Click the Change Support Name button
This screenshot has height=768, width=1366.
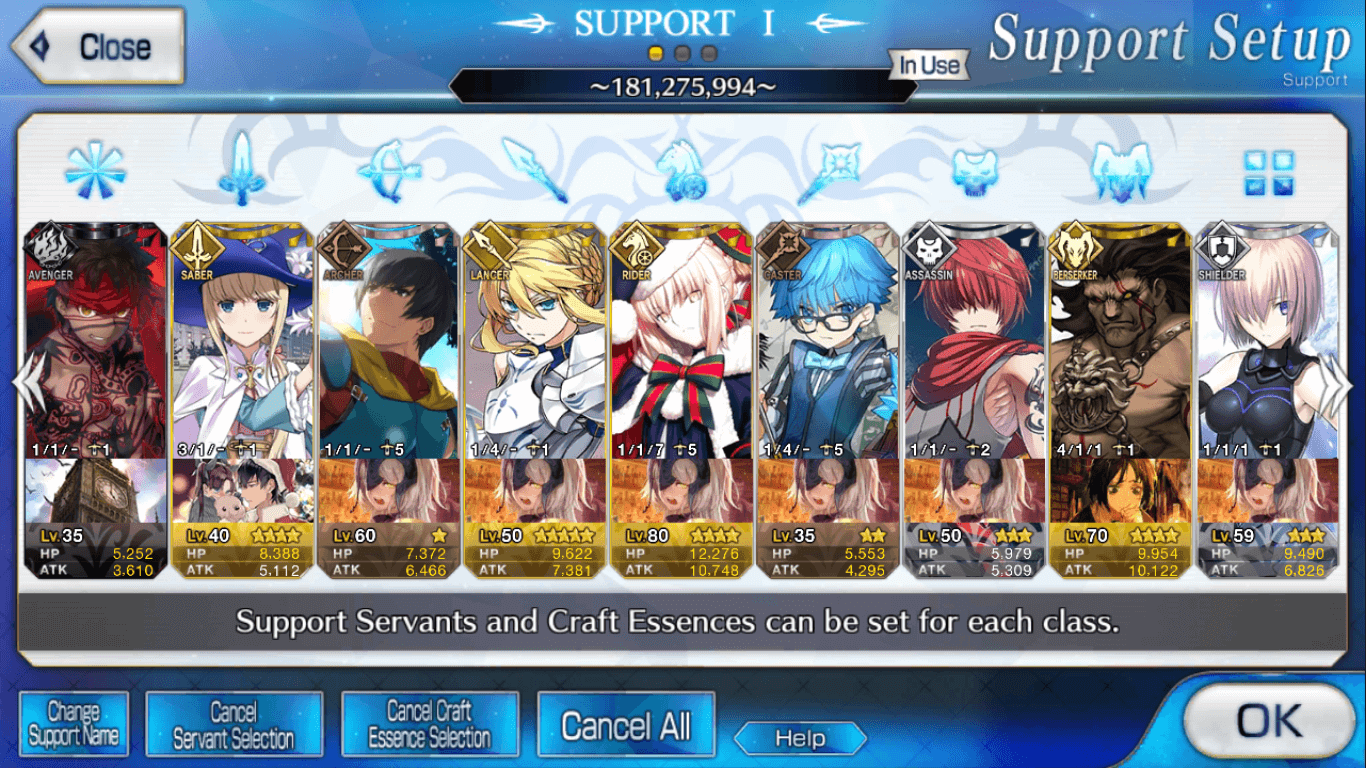pyautogui.click(x=74, y=724)
